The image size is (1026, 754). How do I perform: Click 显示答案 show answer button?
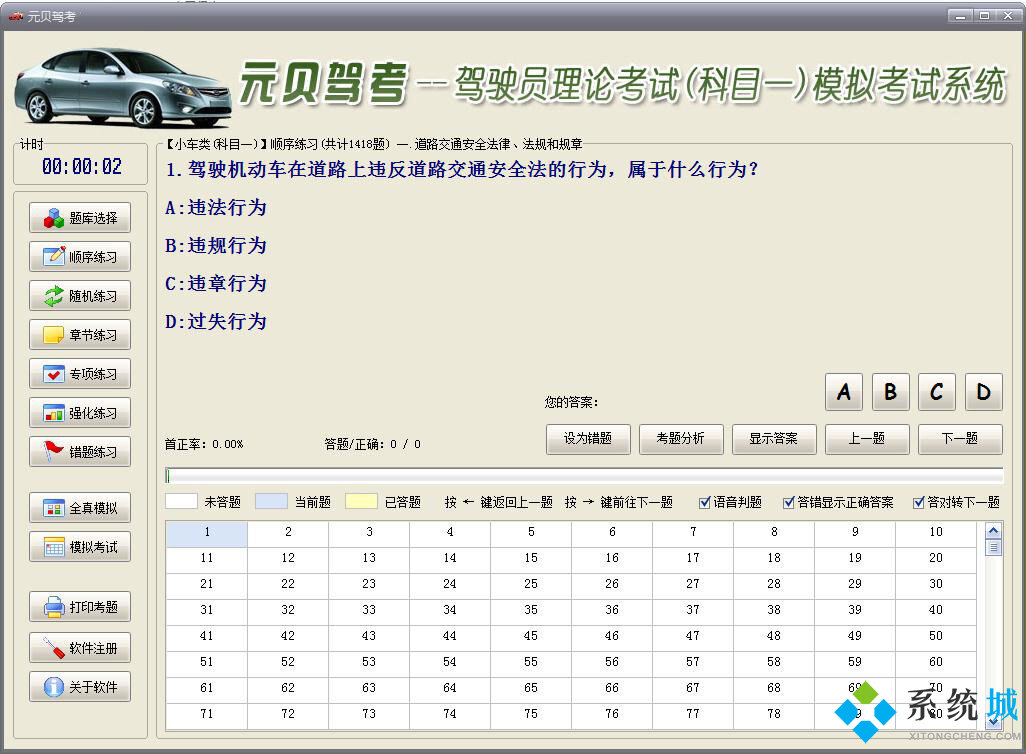click(x=774, y=439)
